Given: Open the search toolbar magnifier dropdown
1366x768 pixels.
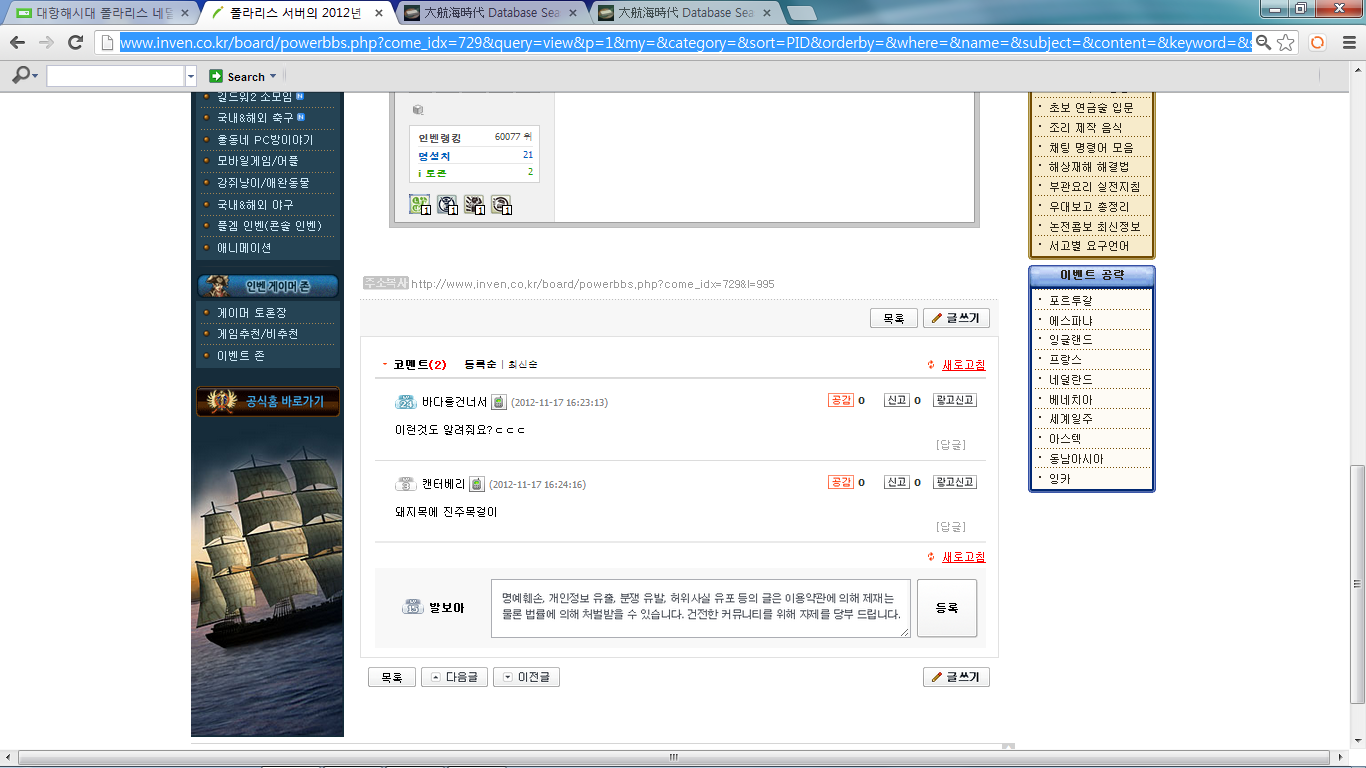Looking at the screenshot, I should pos(25,76).
